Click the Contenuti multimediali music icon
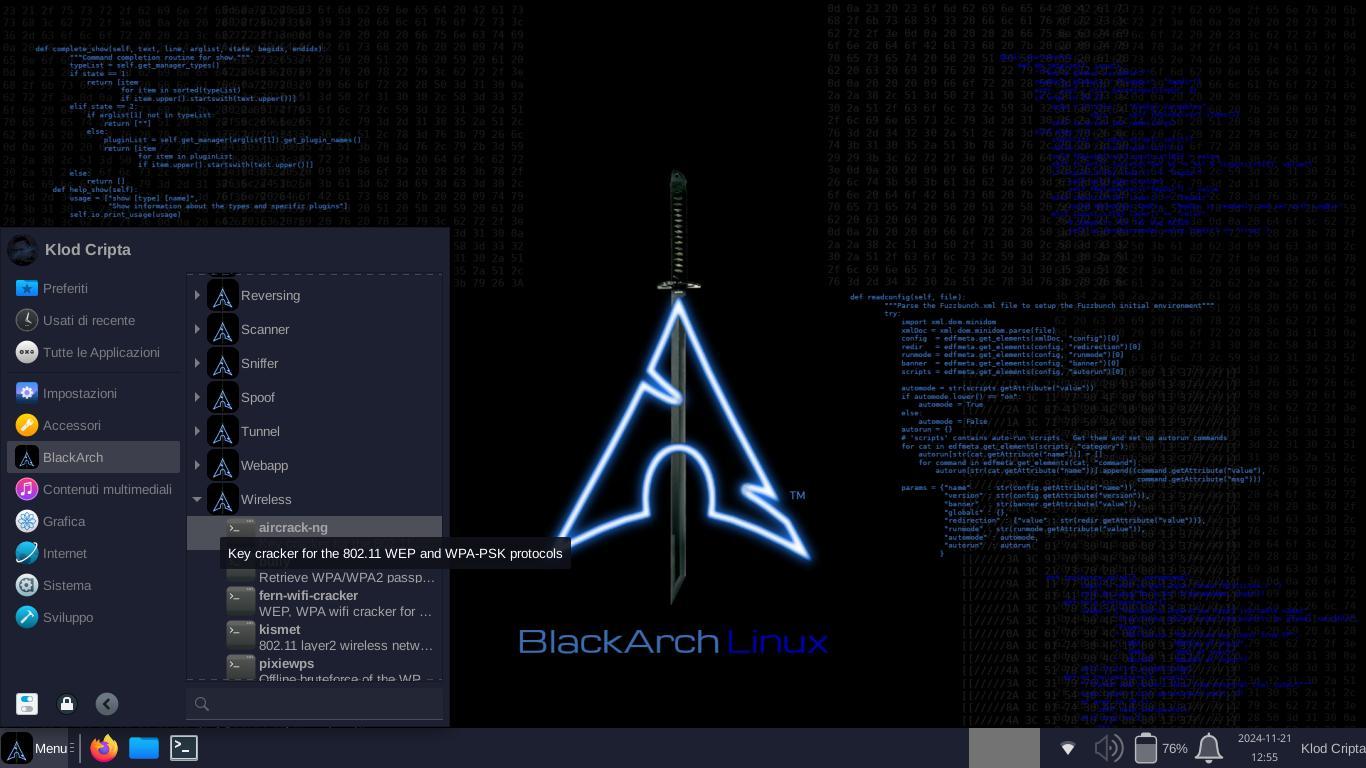Image resolution: width=1366 pixels, height=768 pixels. (x=27, y=489)
